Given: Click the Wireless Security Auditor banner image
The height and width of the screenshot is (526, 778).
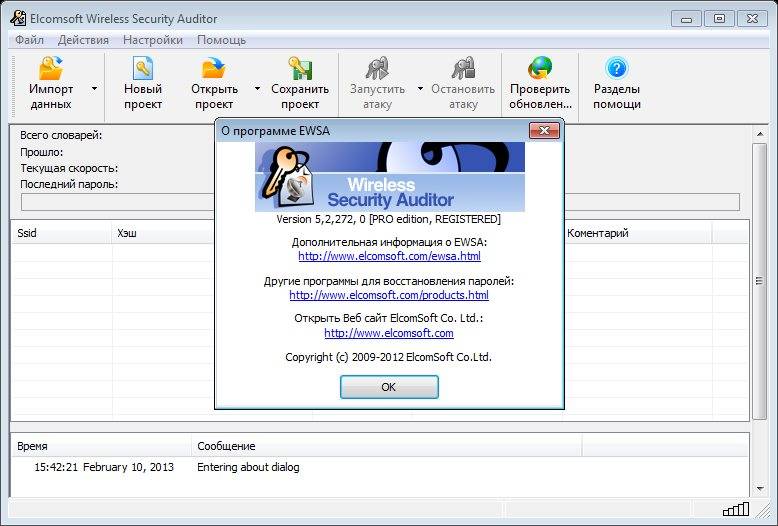Looking at the screenshot, I should tap(389, 177).
